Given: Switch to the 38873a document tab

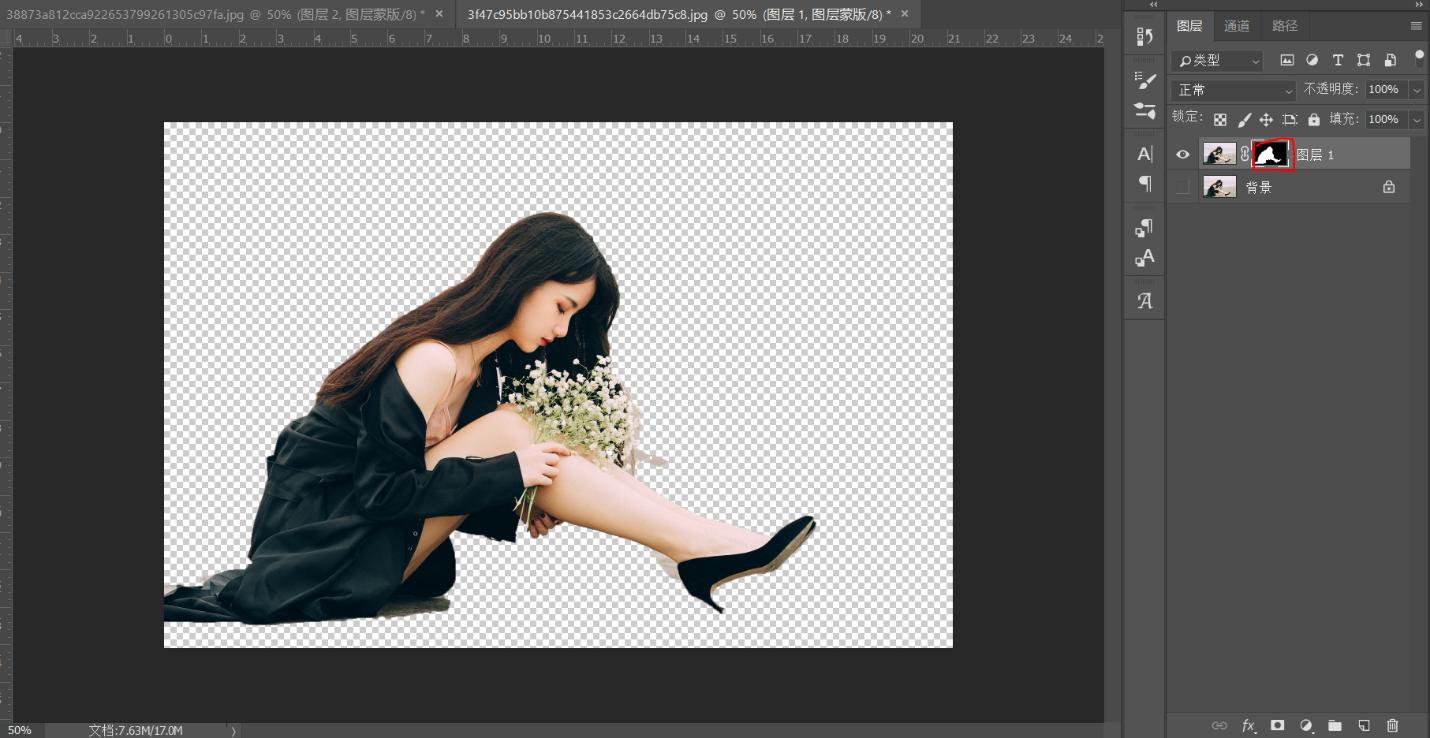Looking at the screenshot, I should [220, 14].
